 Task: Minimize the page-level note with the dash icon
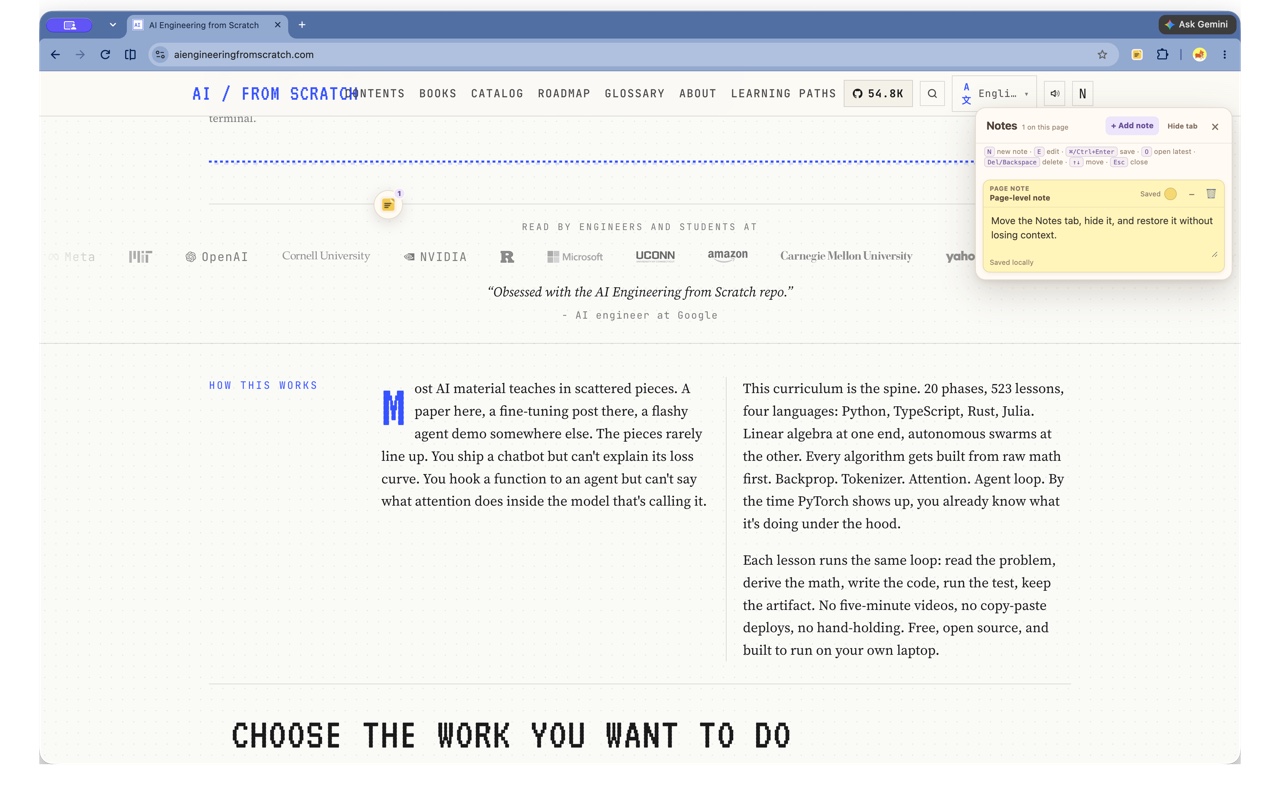(x=1191, y=194)
